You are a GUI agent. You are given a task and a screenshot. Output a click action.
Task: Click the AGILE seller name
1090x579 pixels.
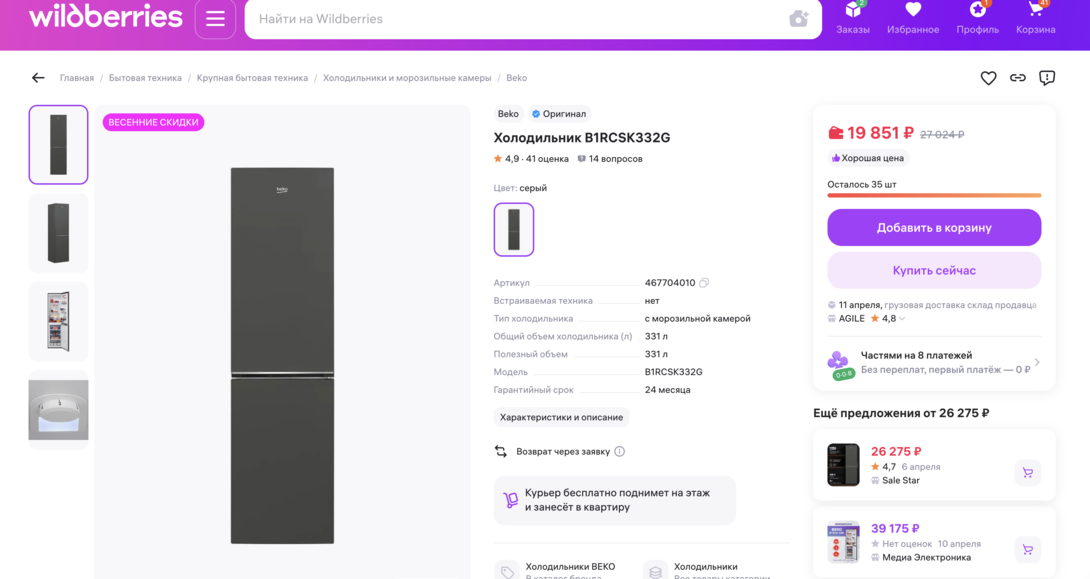(852, 319)
